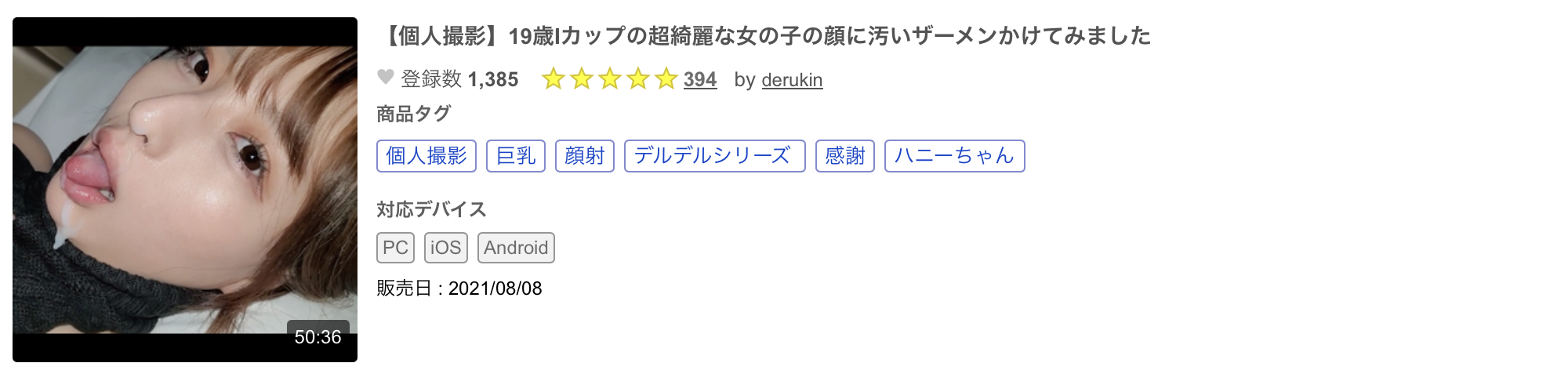The image size is (1568, 392).
Task: Open the デルデルシリーズ tag
Action: click(x=714, y=156)
